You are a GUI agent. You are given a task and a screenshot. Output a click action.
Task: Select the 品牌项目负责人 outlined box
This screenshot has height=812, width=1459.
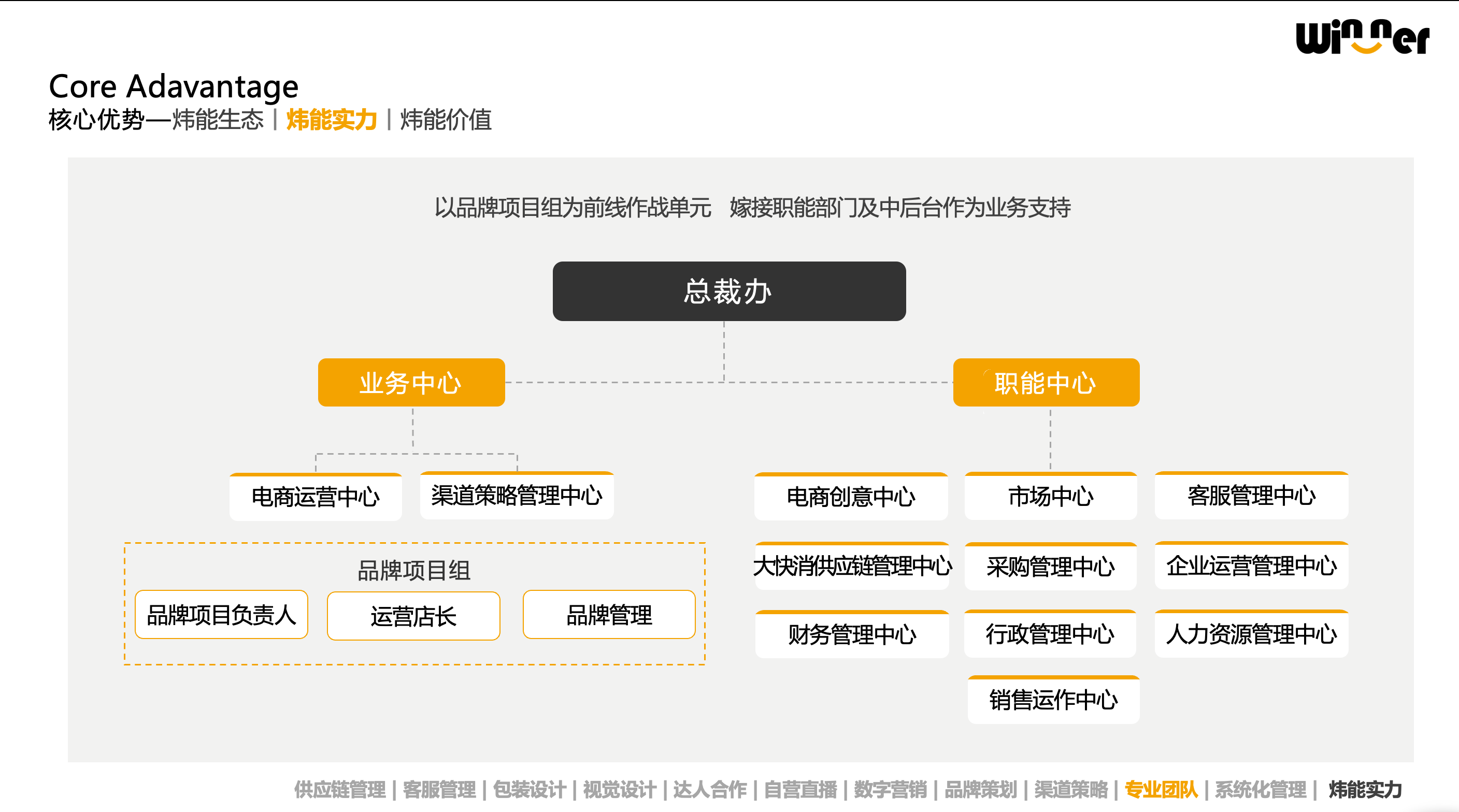click(x=221, y=615)
